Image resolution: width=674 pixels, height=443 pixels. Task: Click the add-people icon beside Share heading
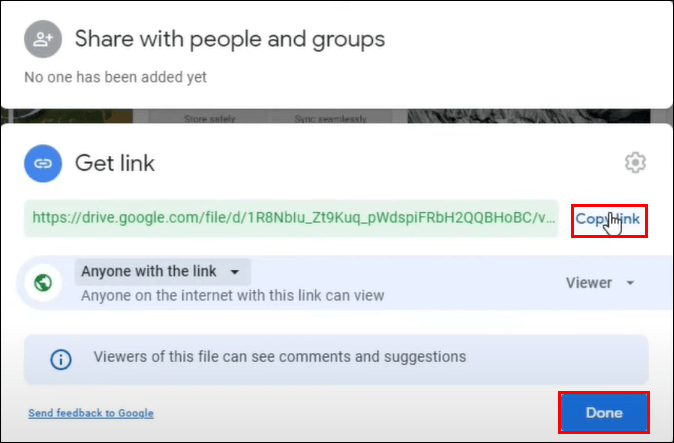[x=43, y=39]
